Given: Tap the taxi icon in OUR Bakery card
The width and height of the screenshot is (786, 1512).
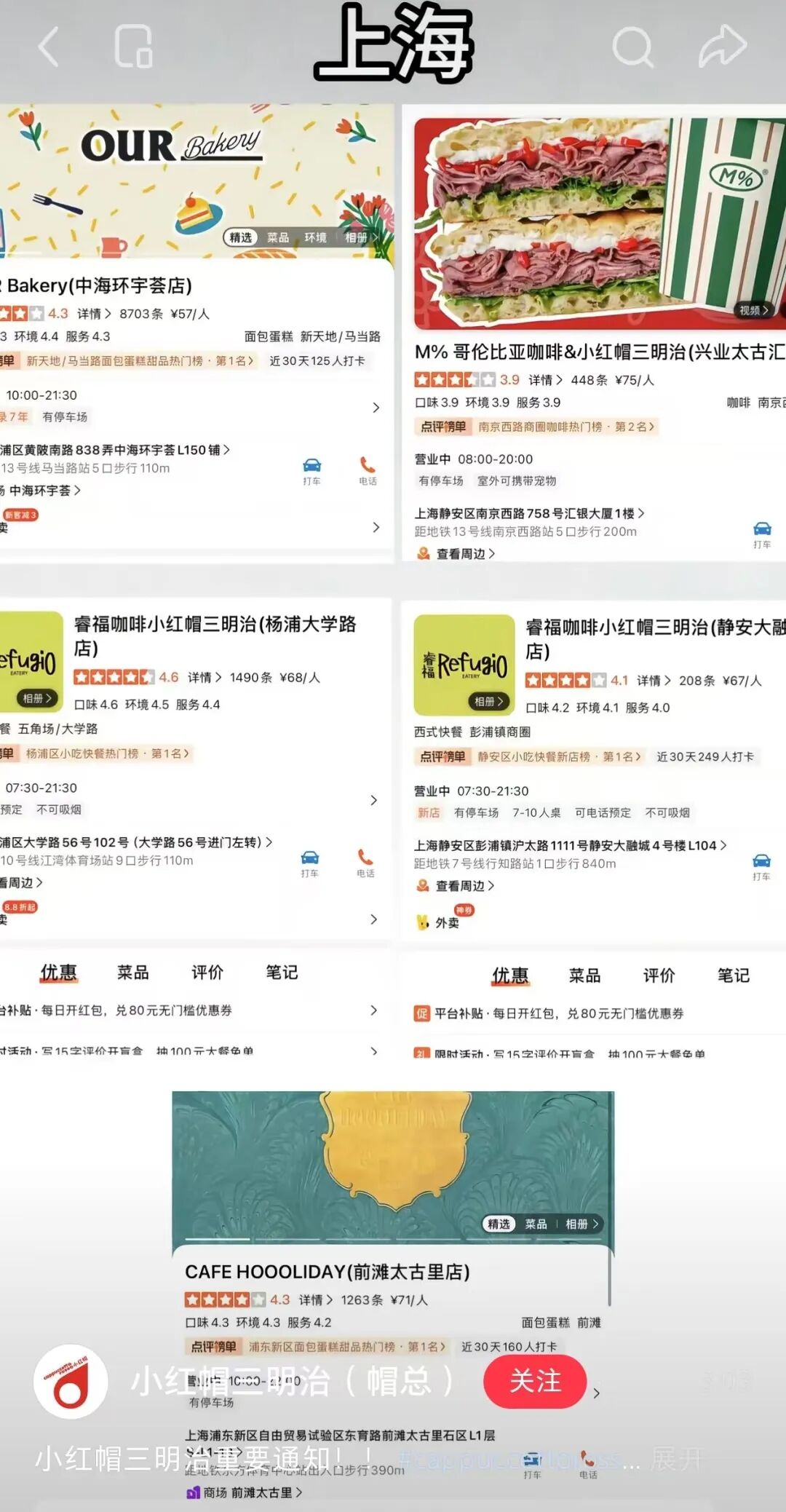Looking at the screenshot, I should click(x=311, y=471).
